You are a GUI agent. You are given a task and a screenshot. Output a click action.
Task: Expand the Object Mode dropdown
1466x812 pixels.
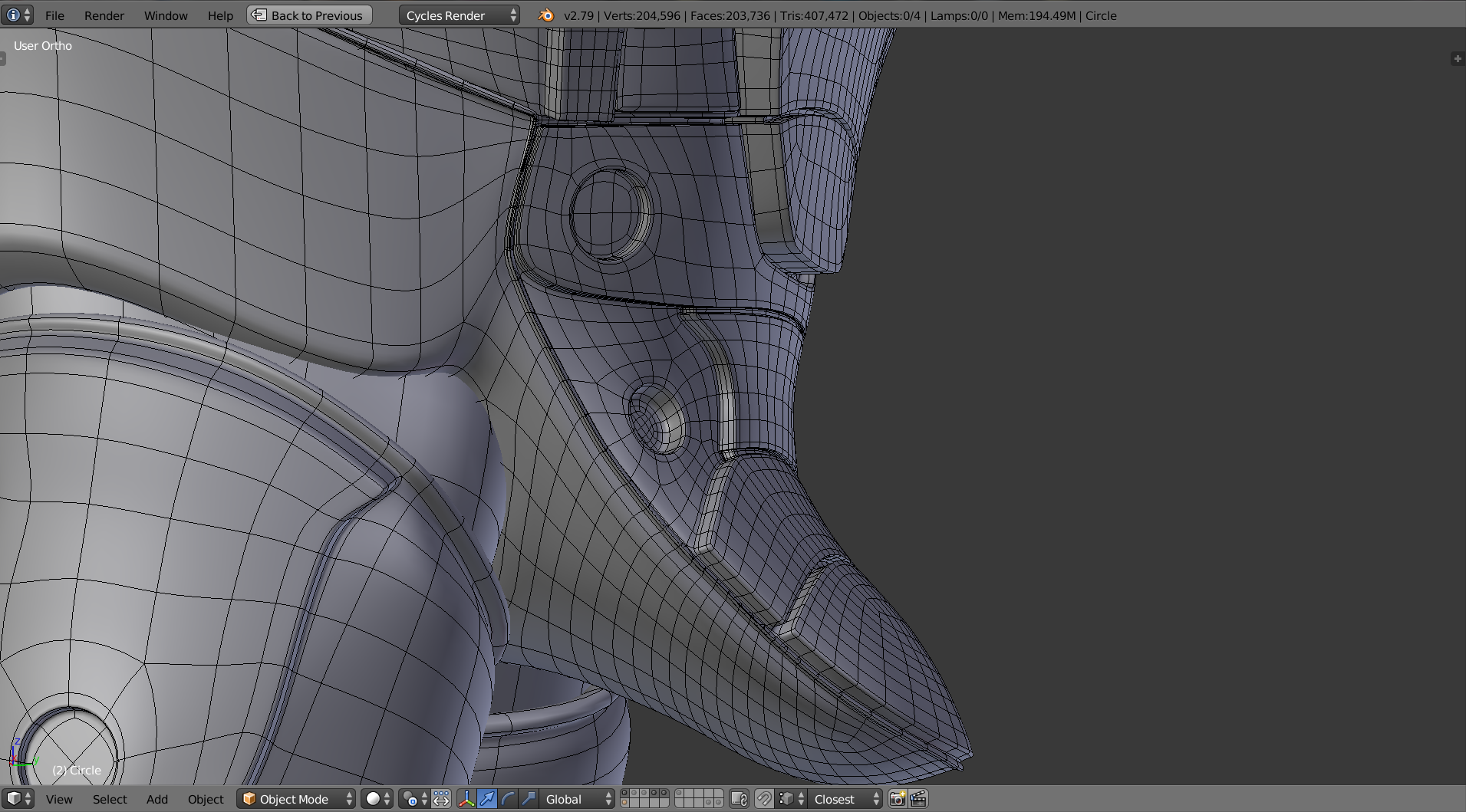pos(297,799)
